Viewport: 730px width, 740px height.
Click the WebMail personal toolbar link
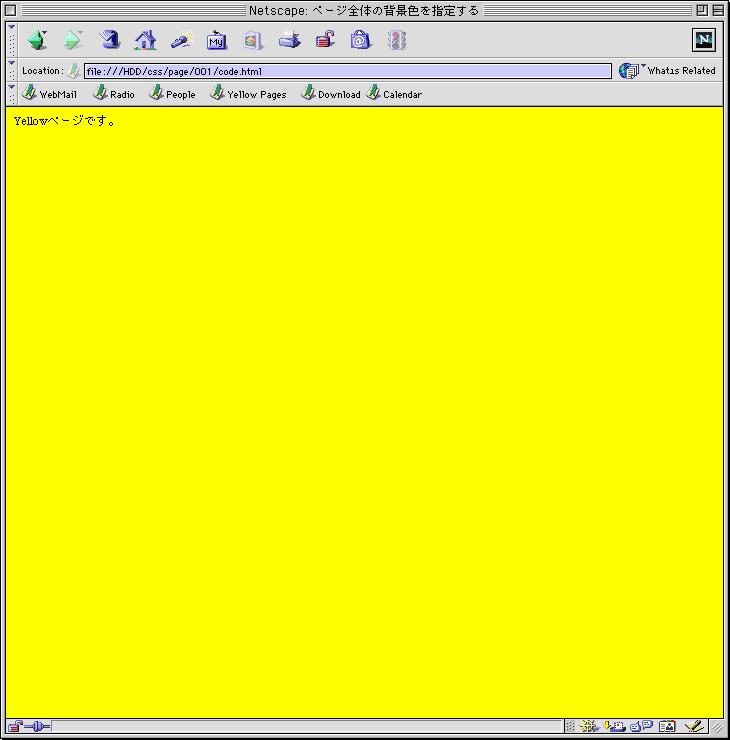tap(50, 93)
